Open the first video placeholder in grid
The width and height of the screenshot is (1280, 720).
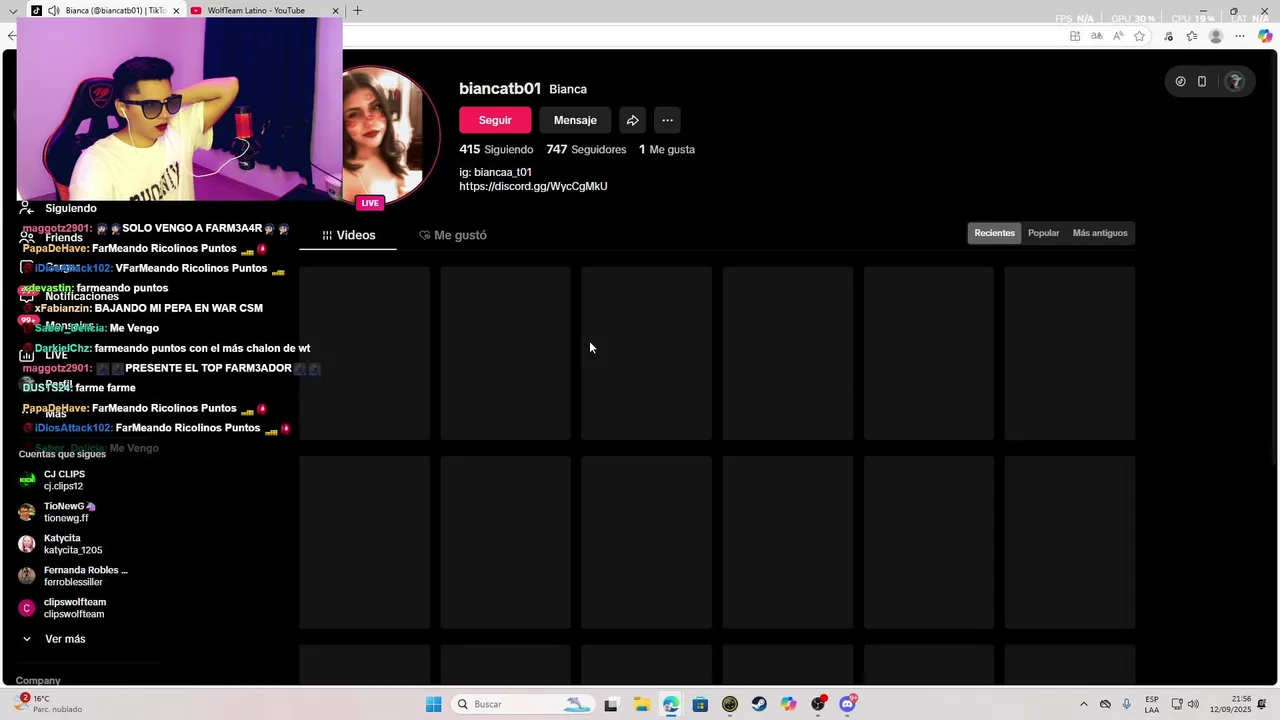tap(364, 353)
